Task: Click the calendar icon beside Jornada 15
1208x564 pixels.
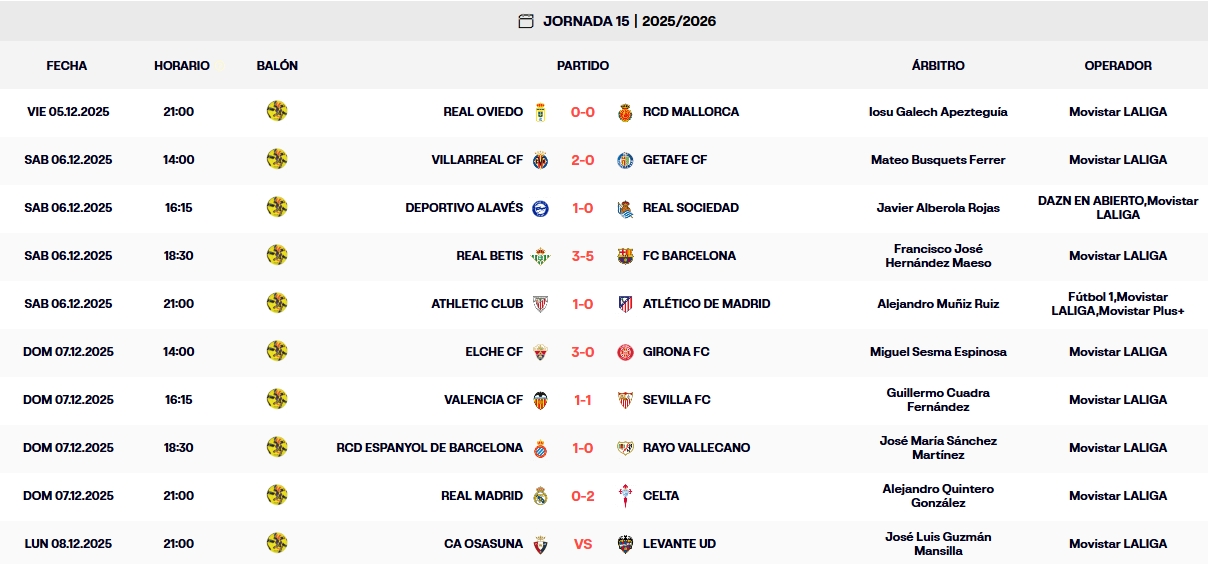Action: click(x=526, y=21)
